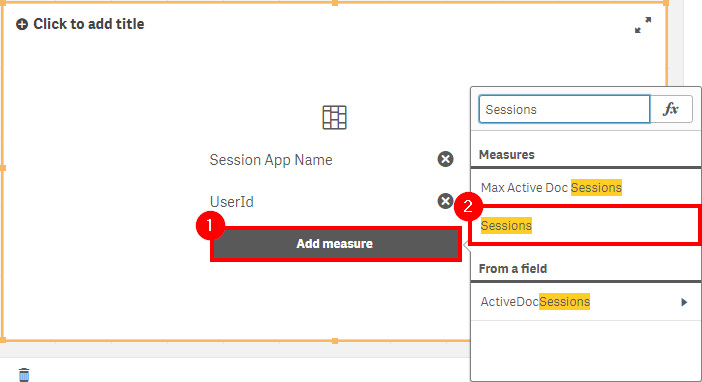Click the Session App Name label
The width and height of the screenshot is (702, 382).
(x=271, y=160)
